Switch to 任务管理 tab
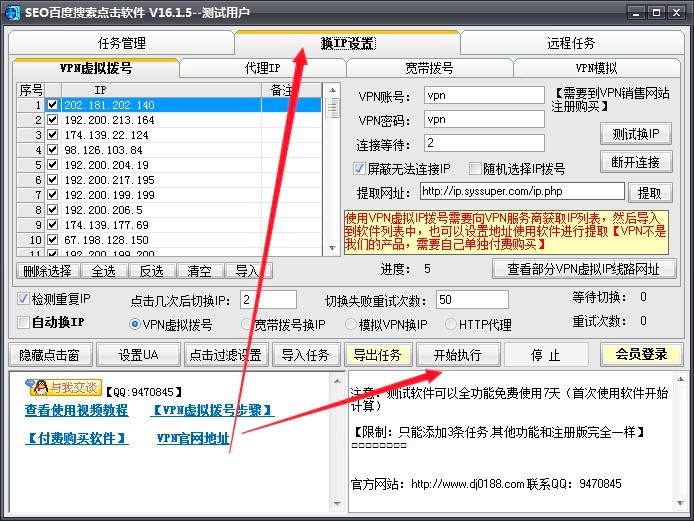This screenshot has width=694, height=521. tap(121, 43)
